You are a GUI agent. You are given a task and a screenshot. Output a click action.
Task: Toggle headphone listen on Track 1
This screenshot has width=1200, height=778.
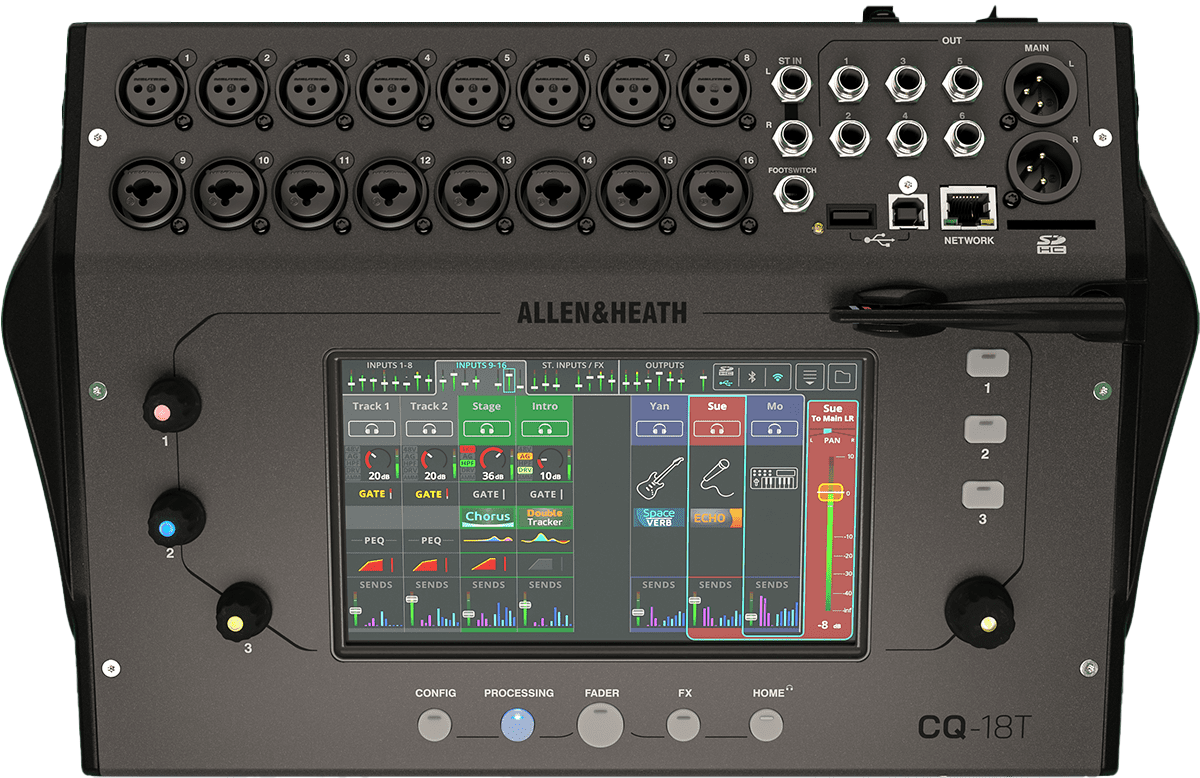[372, 428]
